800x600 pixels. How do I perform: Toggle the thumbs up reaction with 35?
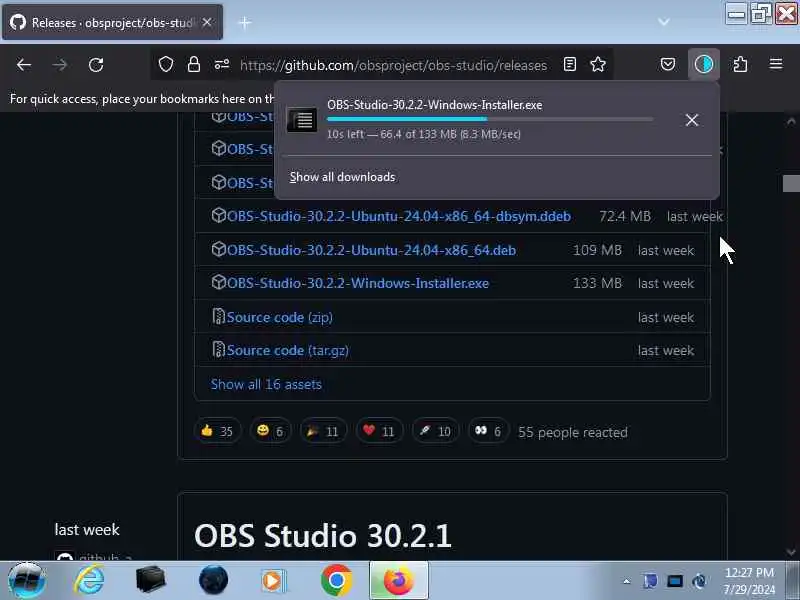click(217, 431)
